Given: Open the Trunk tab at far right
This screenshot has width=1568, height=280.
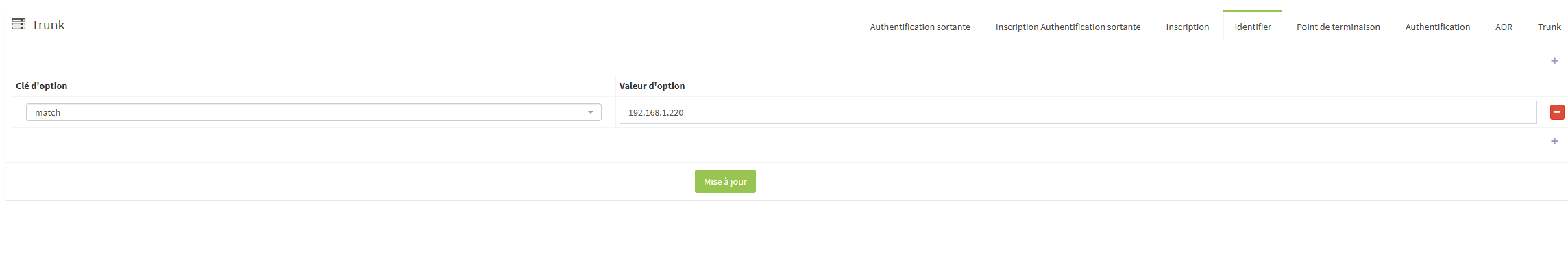Looking at the screenshot, I should (1549, 27).
